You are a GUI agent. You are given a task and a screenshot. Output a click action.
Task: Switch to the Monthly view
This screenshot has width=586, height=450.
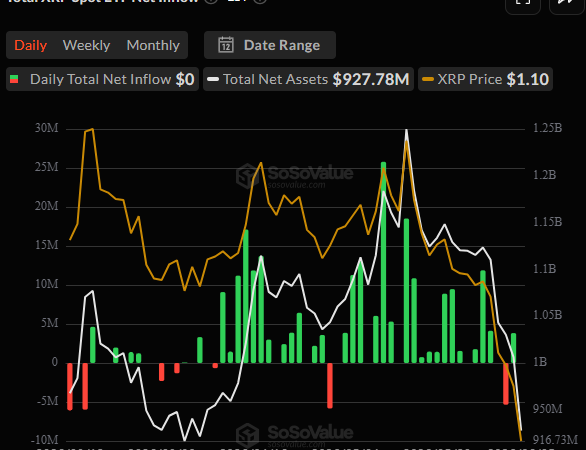click(153, 45)
